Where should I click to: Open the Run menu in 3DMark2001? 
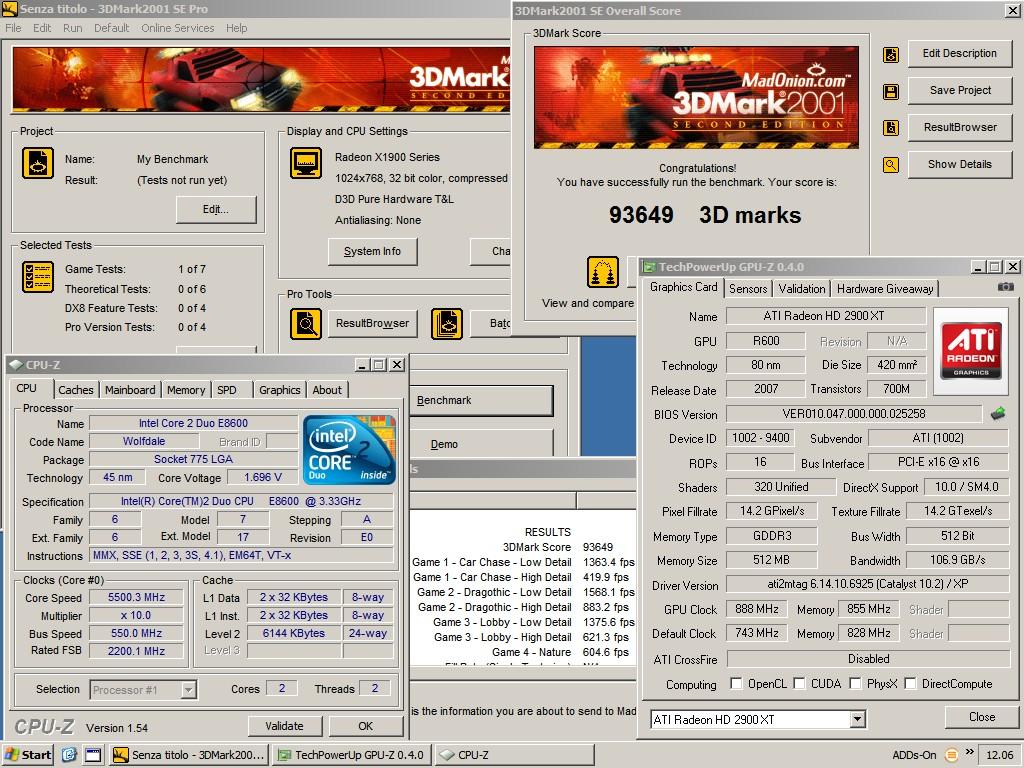point(72,28)
